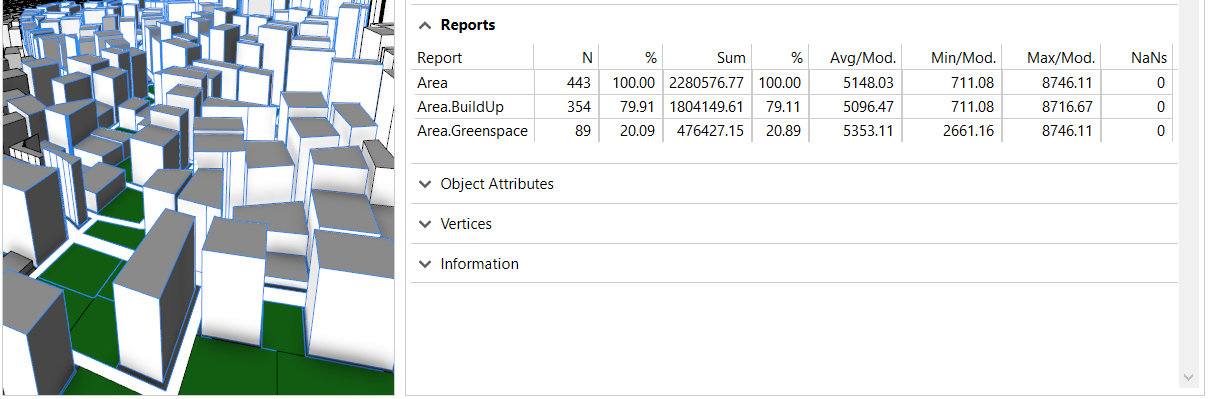Image resolution: width=1210 pixels, height=399 pixels.
Task: Collapse the Reports section
Action: 425,25
